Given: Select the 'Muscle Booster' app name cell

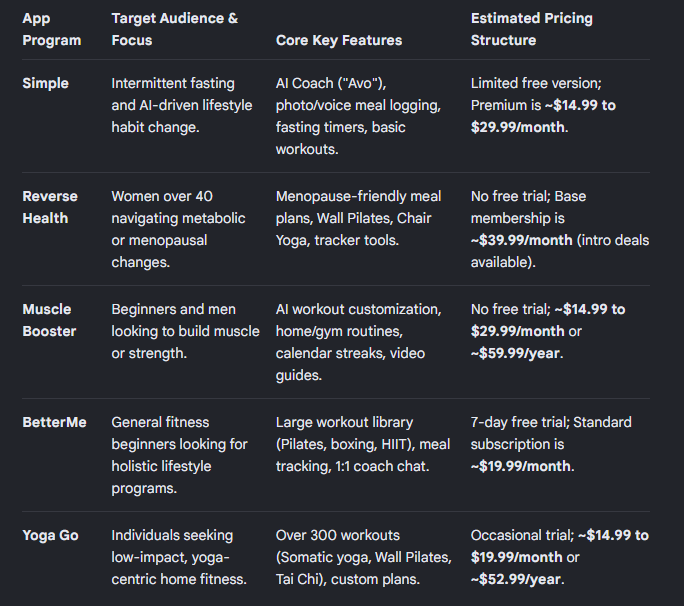Looking at the screenshot, I should [x=49, y=320].
